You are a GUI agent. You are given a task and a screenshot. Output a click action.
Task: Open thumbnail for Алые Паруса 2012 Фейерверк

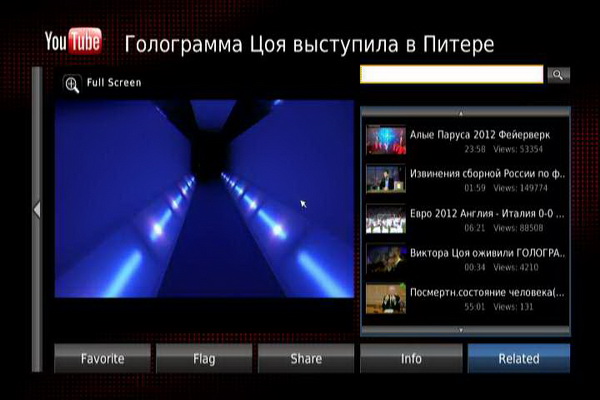point(385,139)
